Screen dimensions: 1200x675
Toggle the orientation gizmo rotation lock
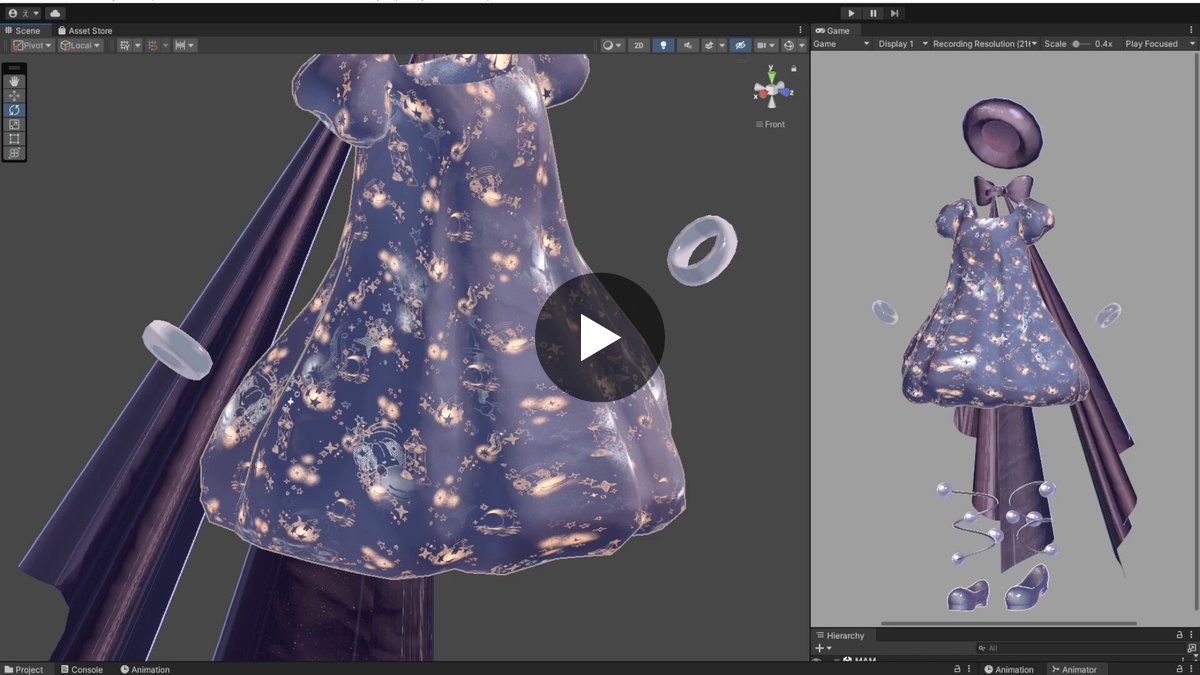[x=794, y=69]
